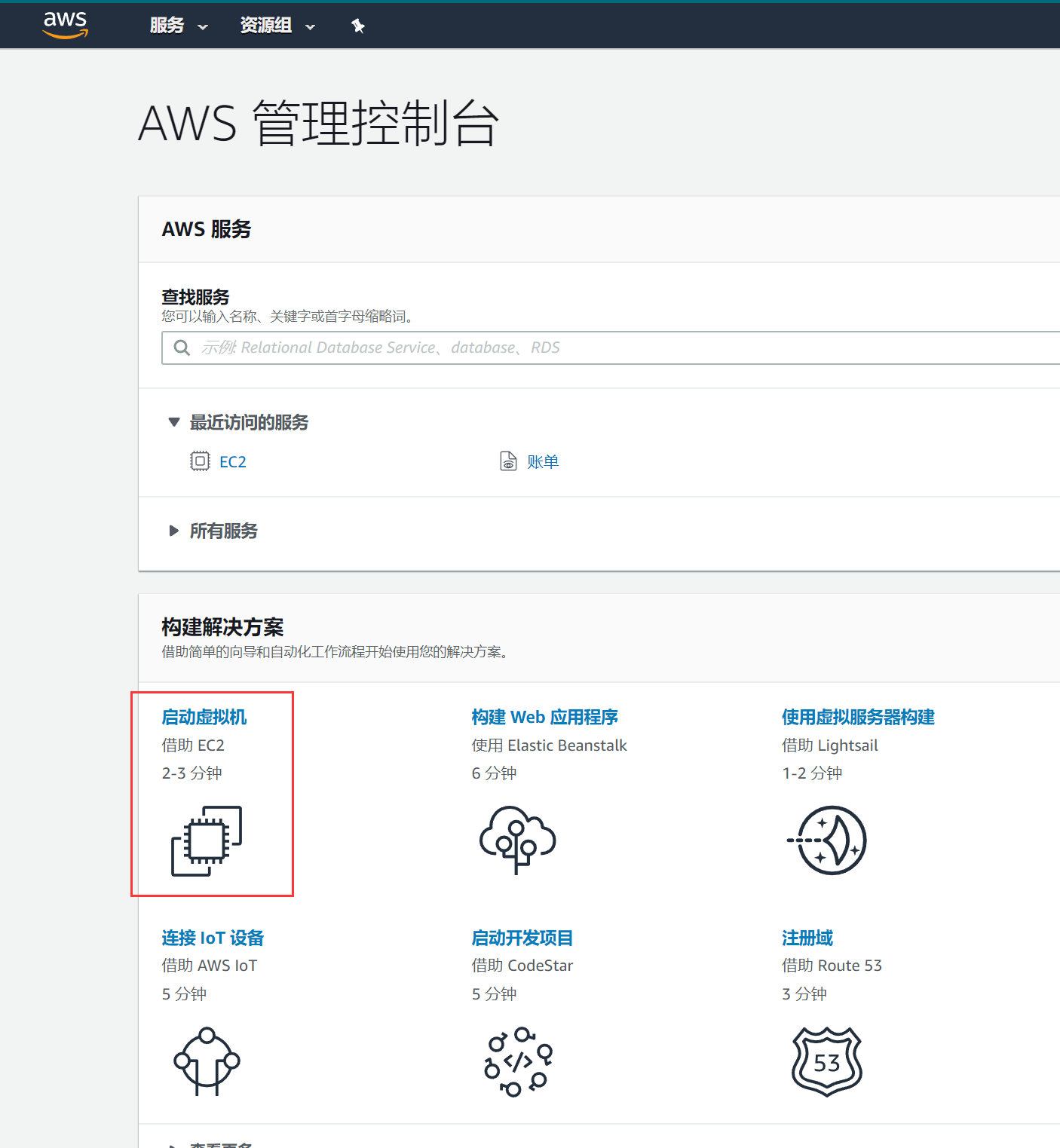Click the Lightsail compass icon

pyautogui.click(x=827, y=840)
